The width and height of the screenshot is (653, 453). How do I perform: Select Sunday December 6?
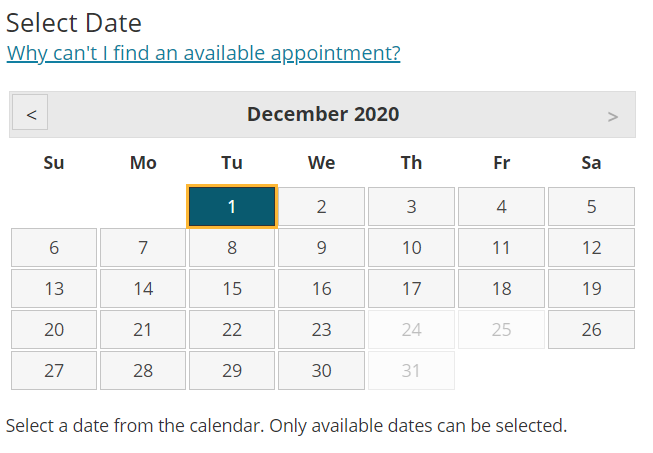point(54,248)
